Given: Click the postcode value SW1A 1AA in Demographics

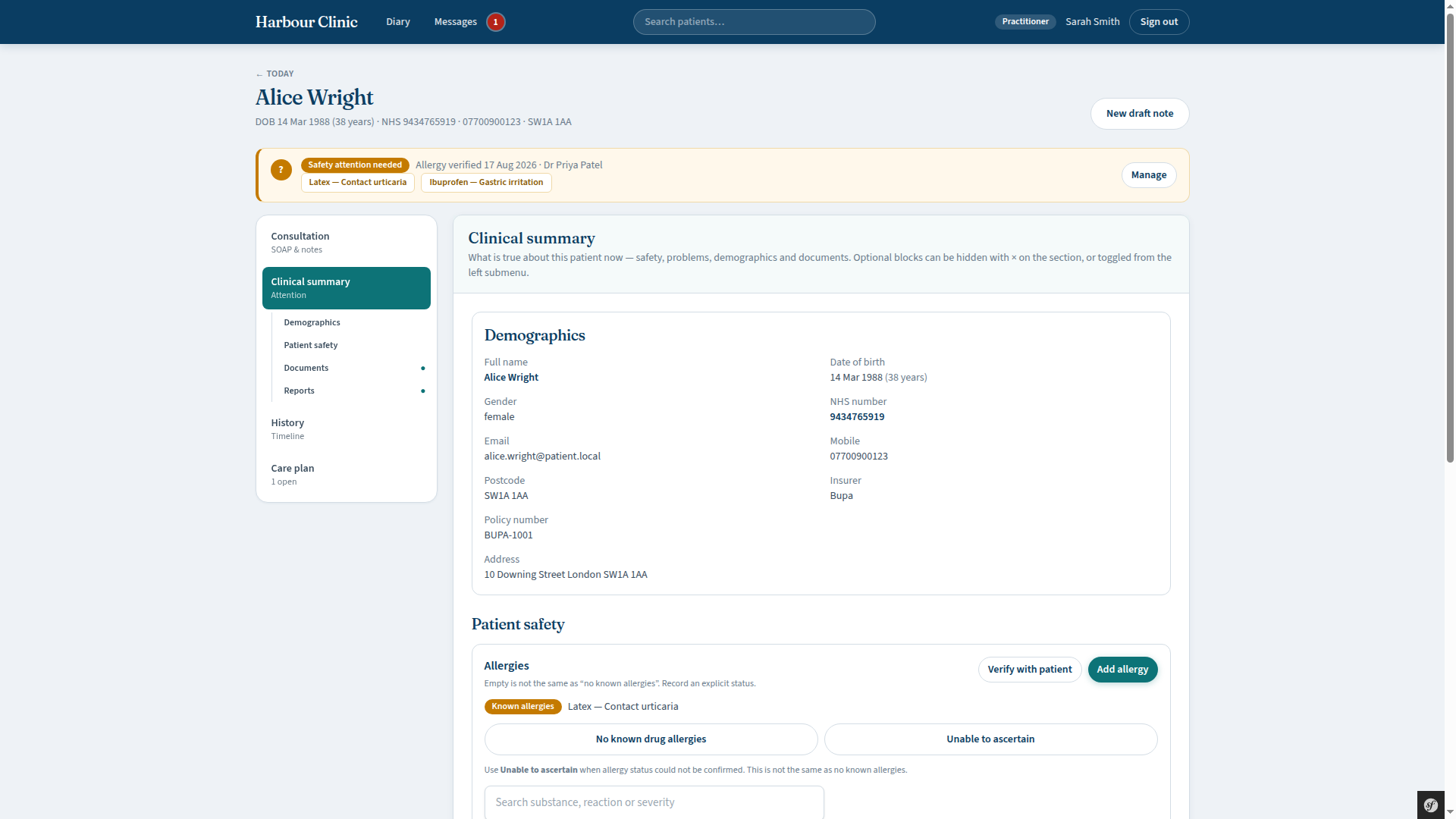Looking at the screenshot, I should pos(506,496).
